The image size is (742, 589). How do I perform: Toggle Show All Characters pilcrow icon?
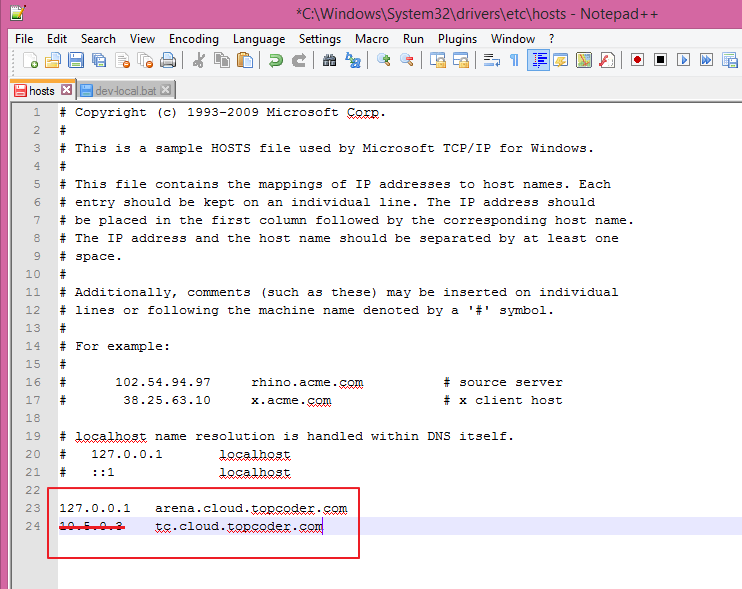(514, 60)
